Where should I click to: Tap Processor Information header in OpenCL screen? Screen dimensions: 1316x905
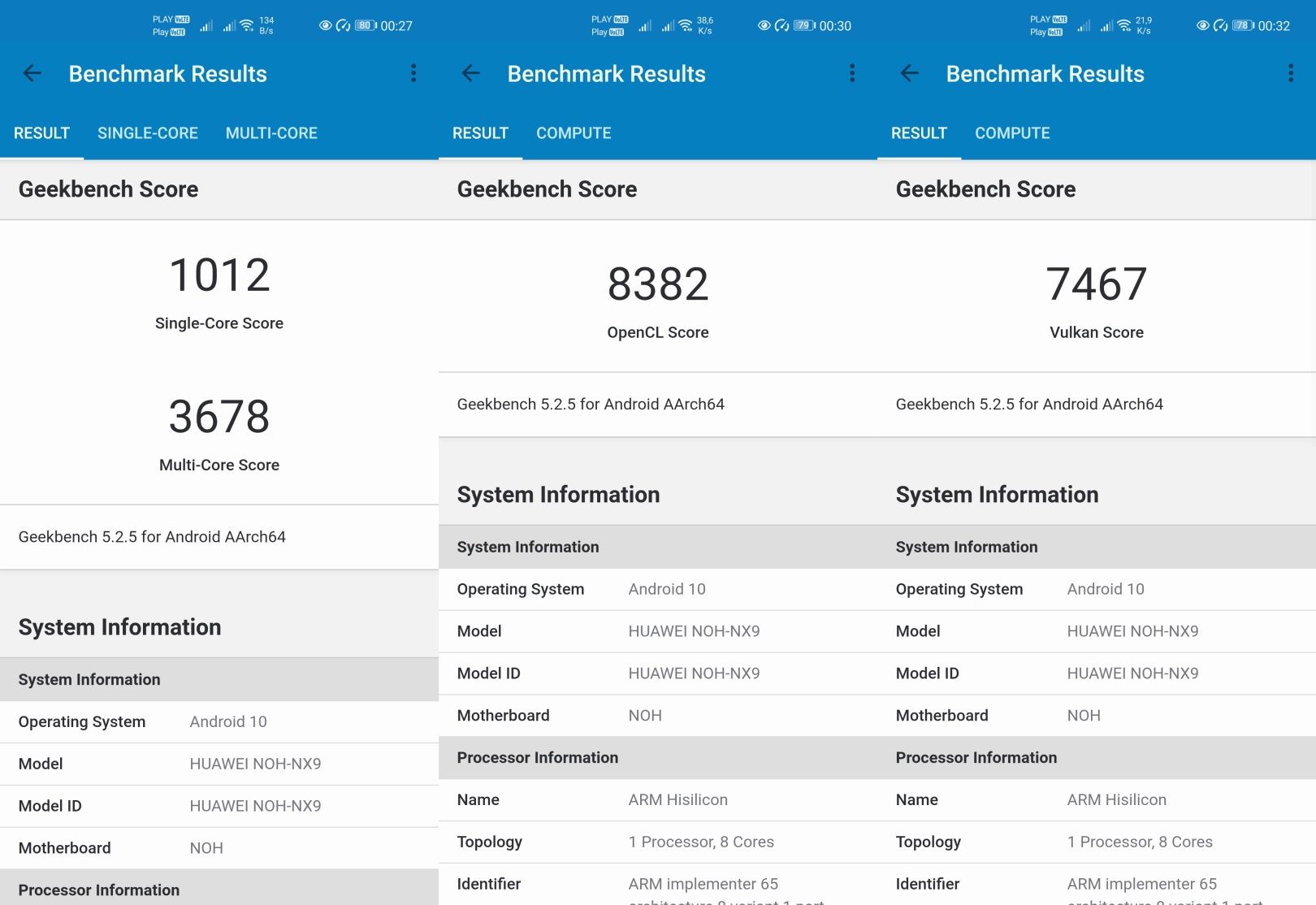click(658, 758)
